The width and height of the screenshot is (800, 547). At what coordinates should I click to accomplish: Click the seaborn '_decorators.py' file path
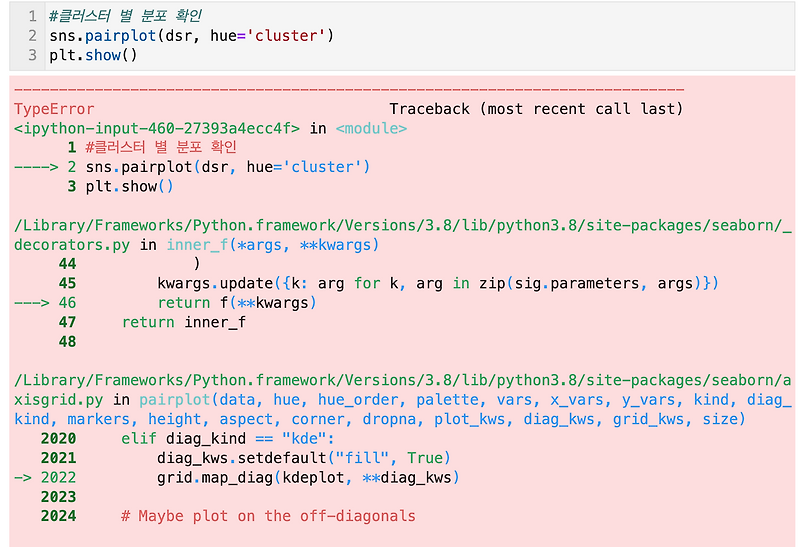[403, 235]
